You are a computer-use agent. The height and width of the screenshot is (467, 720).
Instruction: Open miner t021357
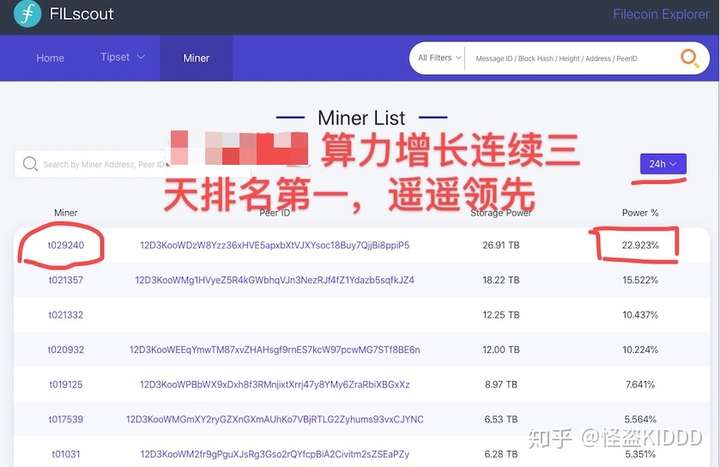point(66,280)
